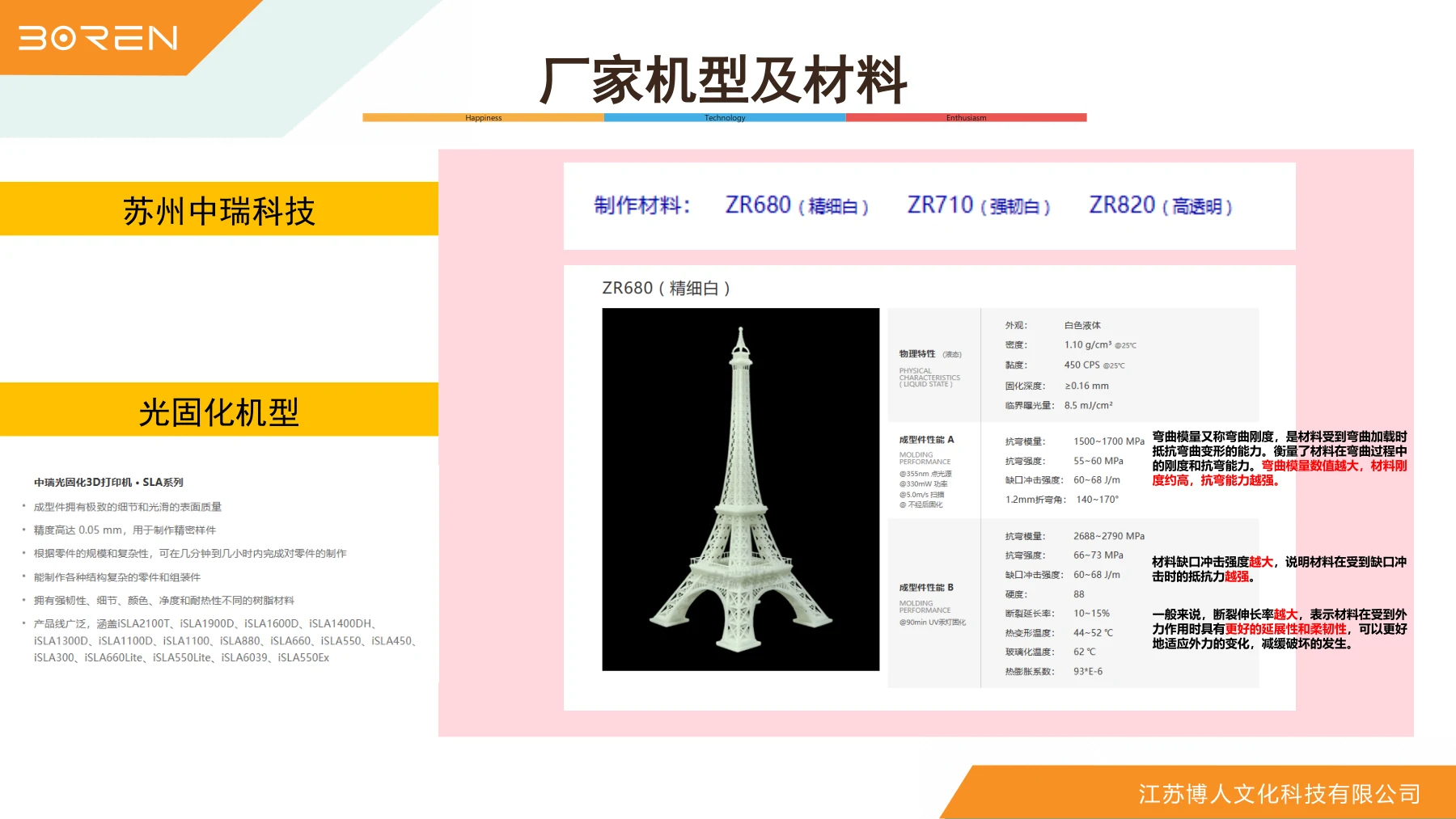Click the Technology blue bar segment
Screen dimensions: 1456x819
(x=725, y=117)
